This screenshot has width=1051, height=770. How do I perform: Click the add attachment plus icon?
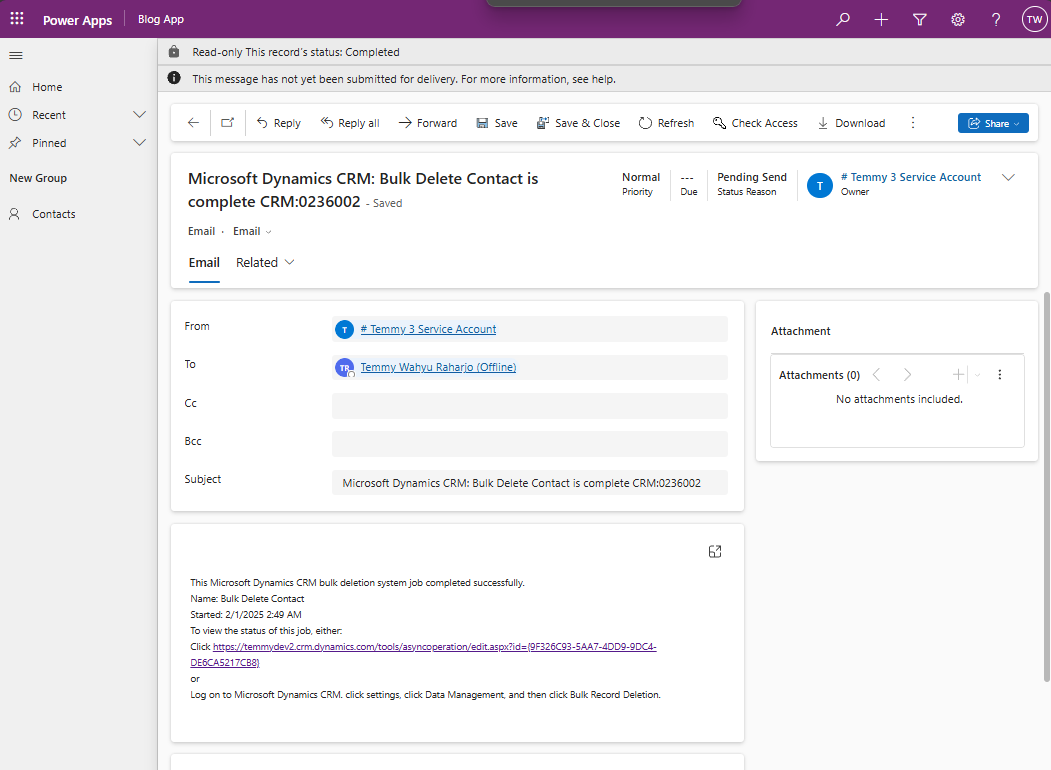click(x=959, y=375)
